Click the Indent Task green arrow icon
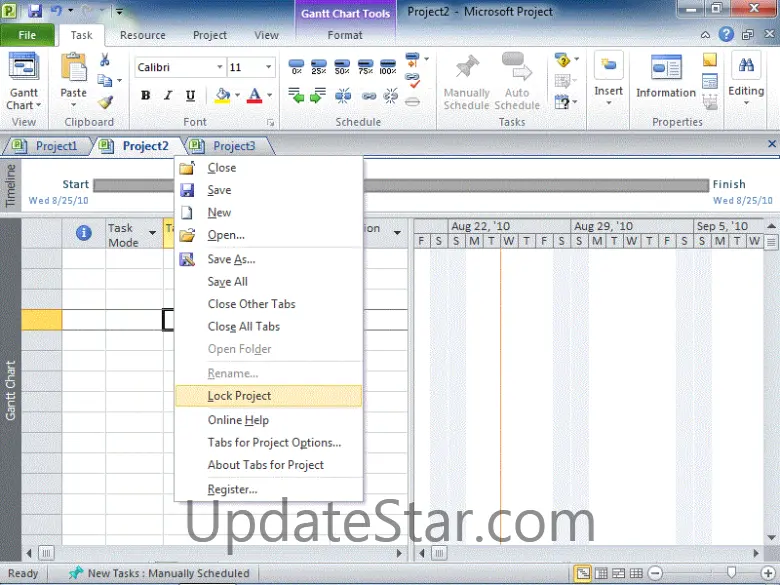This screenshot has width=780, height=585. click(318, 95)
